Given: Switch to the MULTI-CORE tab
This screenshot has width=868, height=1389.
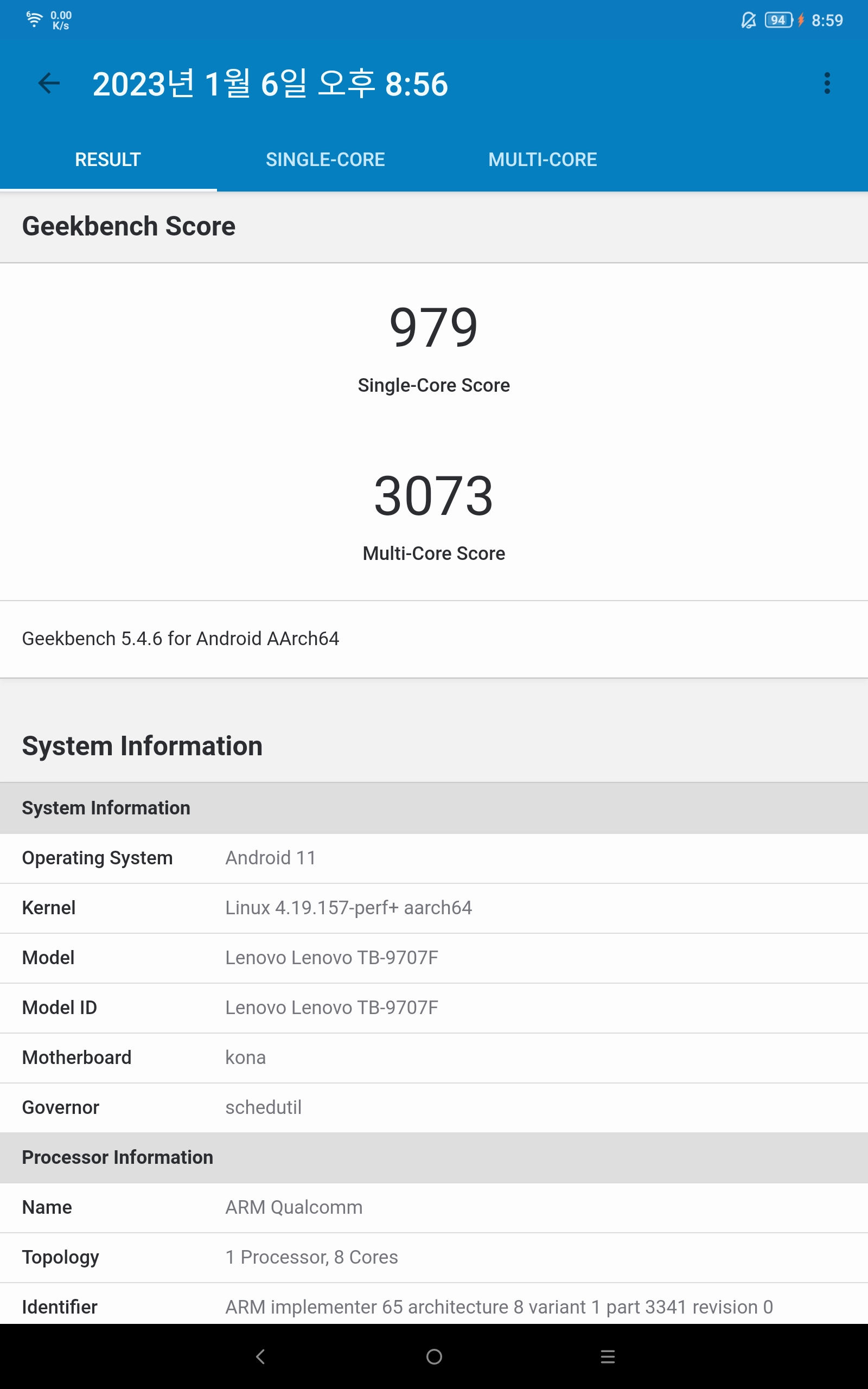Looking at the screenshot, I should click(x=542, y=160).
